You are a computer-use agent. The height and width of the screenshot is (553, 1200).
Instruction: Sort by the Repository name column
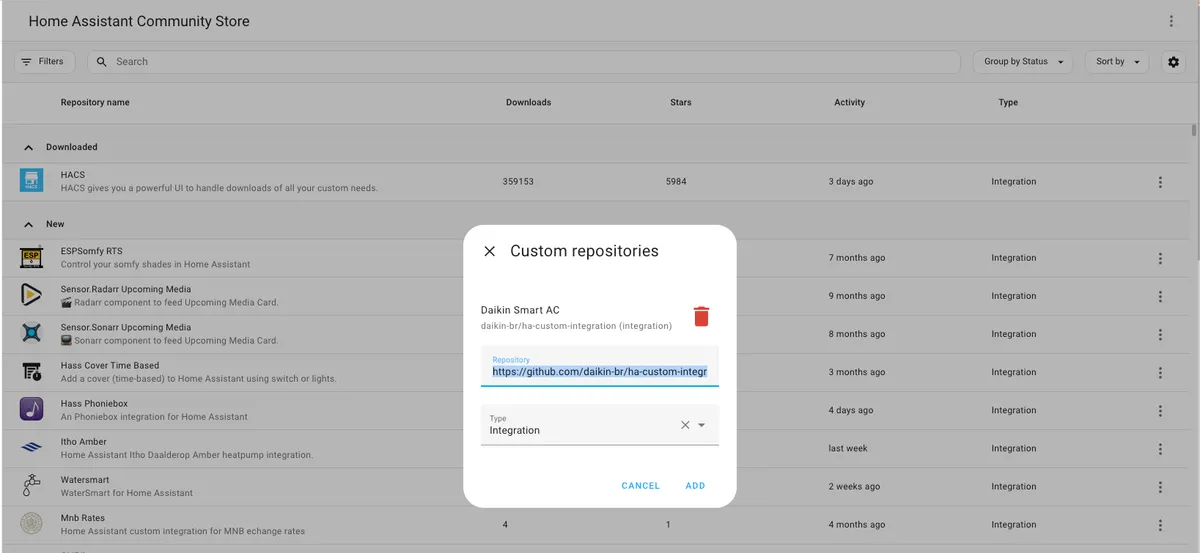click(x=95, y=102)
